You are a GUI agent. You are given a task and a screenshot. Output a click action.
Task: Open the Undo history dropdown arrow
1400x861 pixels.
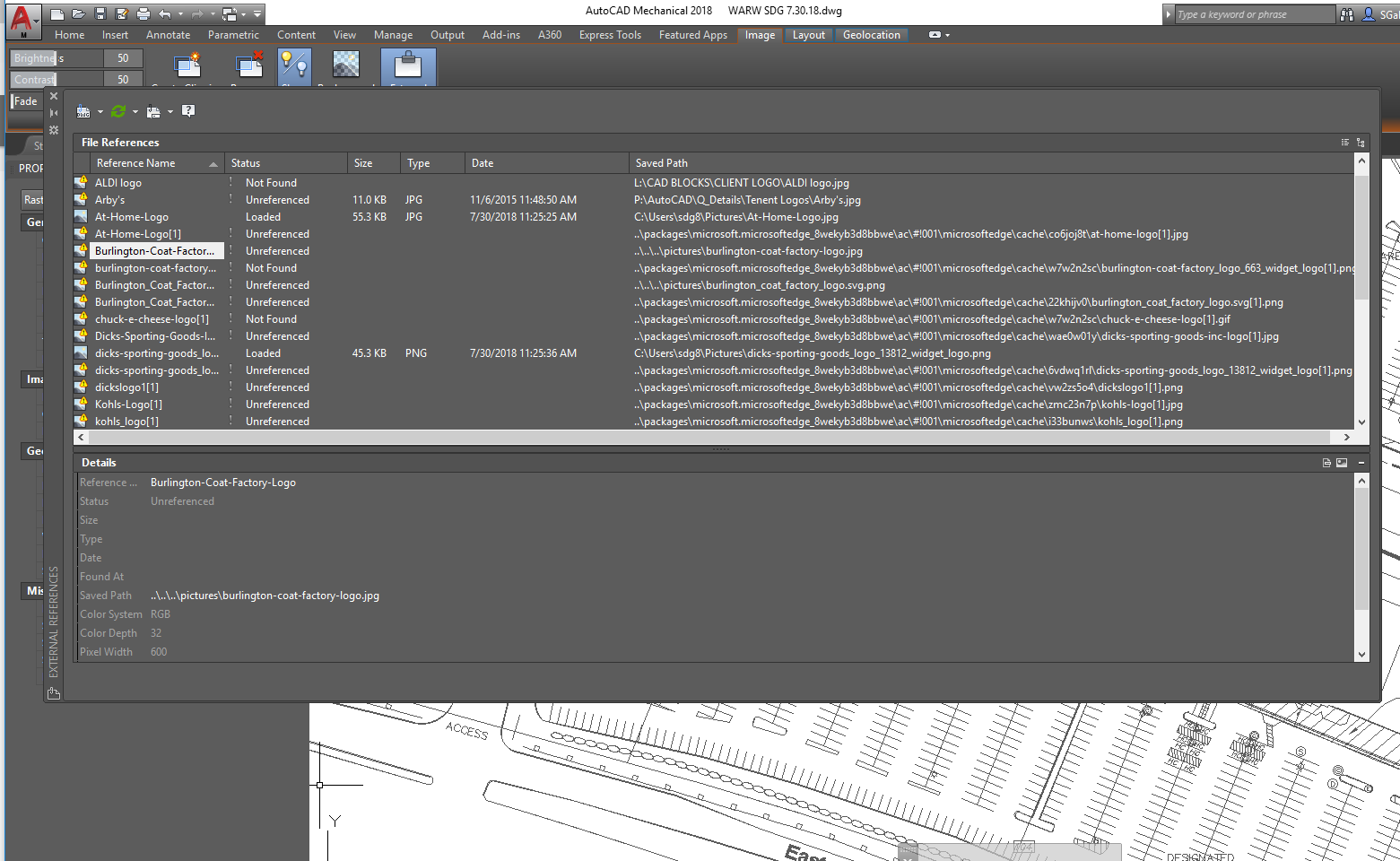pyautogui.click(x=180, y=14)
